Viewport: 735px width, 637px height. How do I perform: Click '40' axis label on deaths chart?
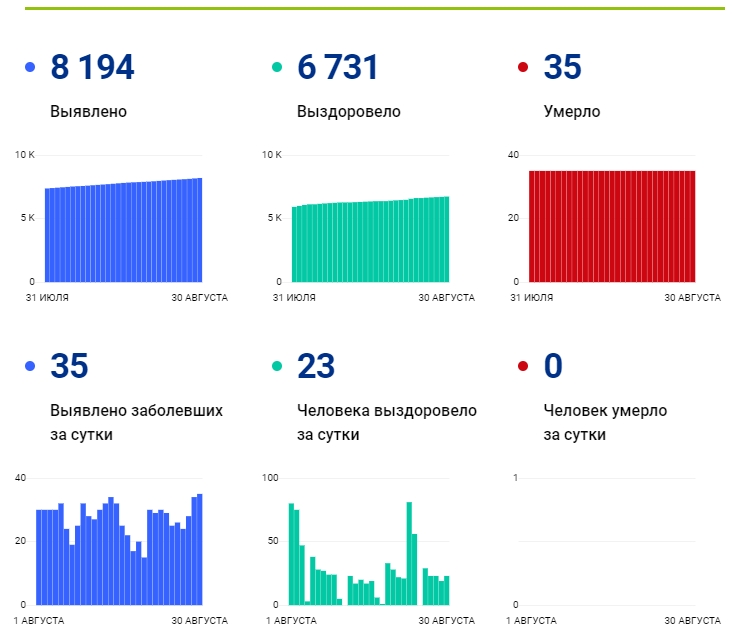pos(513,155)
